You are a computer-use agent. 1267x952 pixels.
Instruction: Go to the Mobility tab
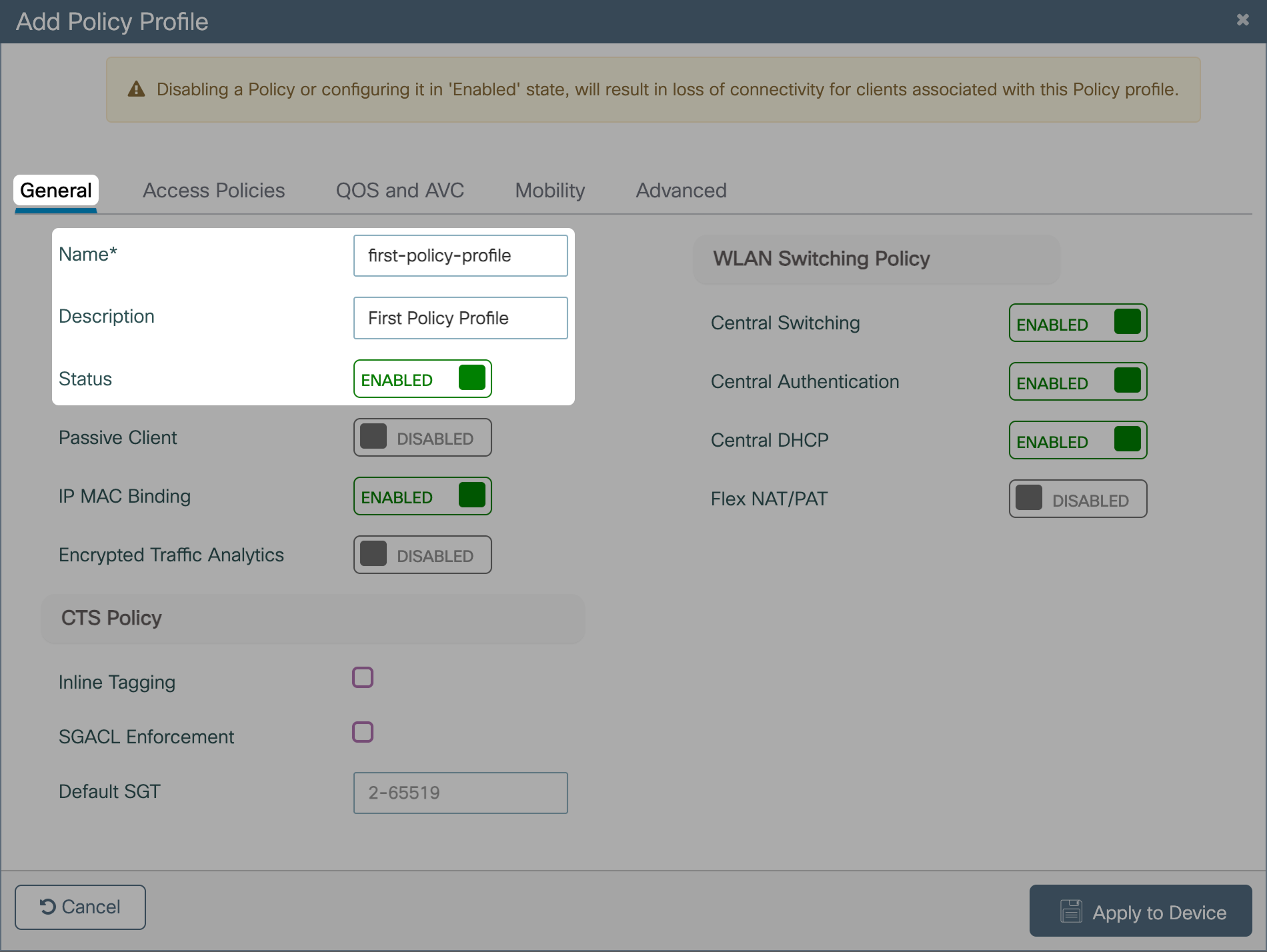549,191
